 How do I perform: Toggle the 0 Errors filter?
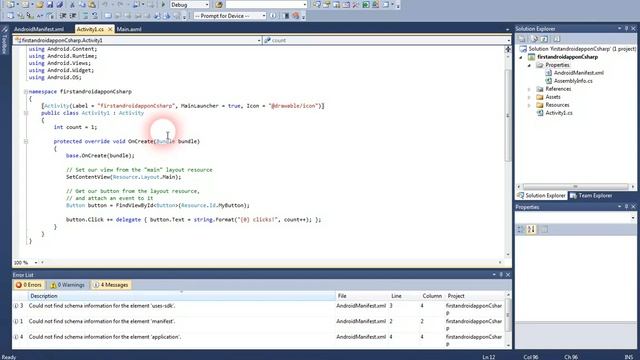29,285
